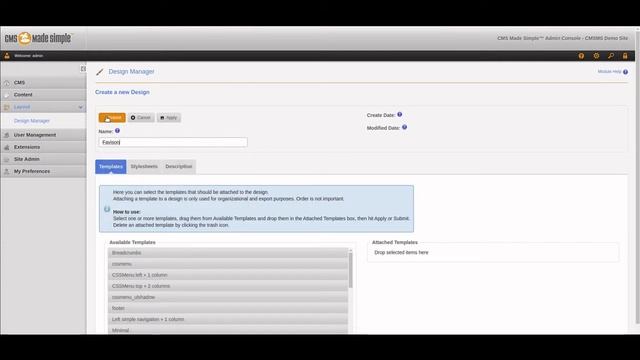Click the Module Help link
Image resolution: width=640 pixels, height=360 pixels.
click(609, 72)
